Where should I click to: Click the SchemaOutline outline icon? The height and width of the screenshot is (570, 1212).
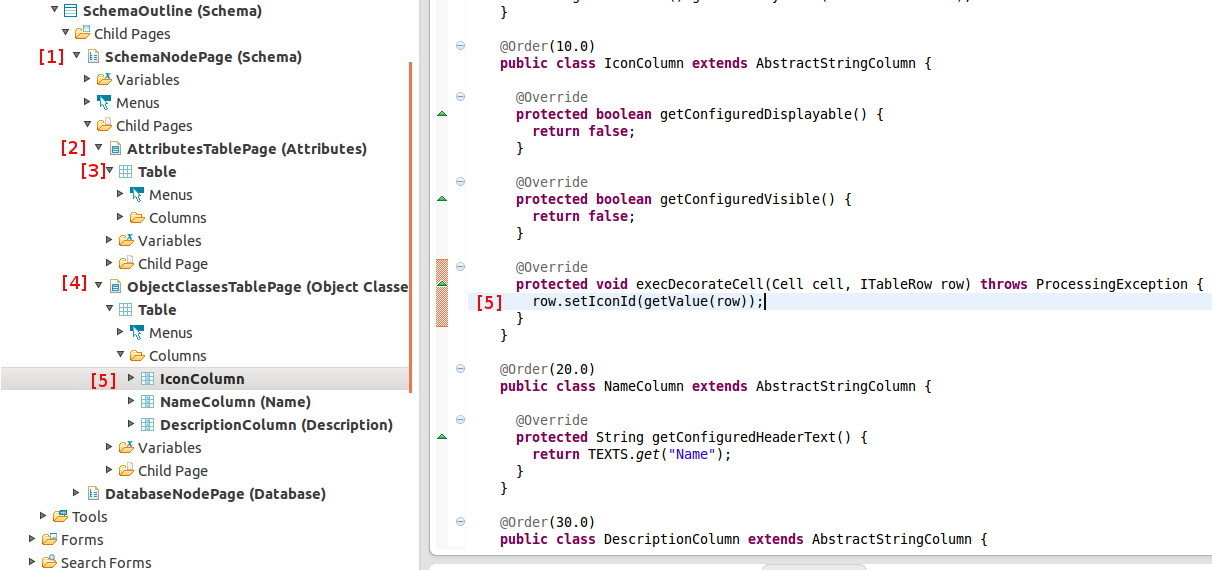pos(70,11)
